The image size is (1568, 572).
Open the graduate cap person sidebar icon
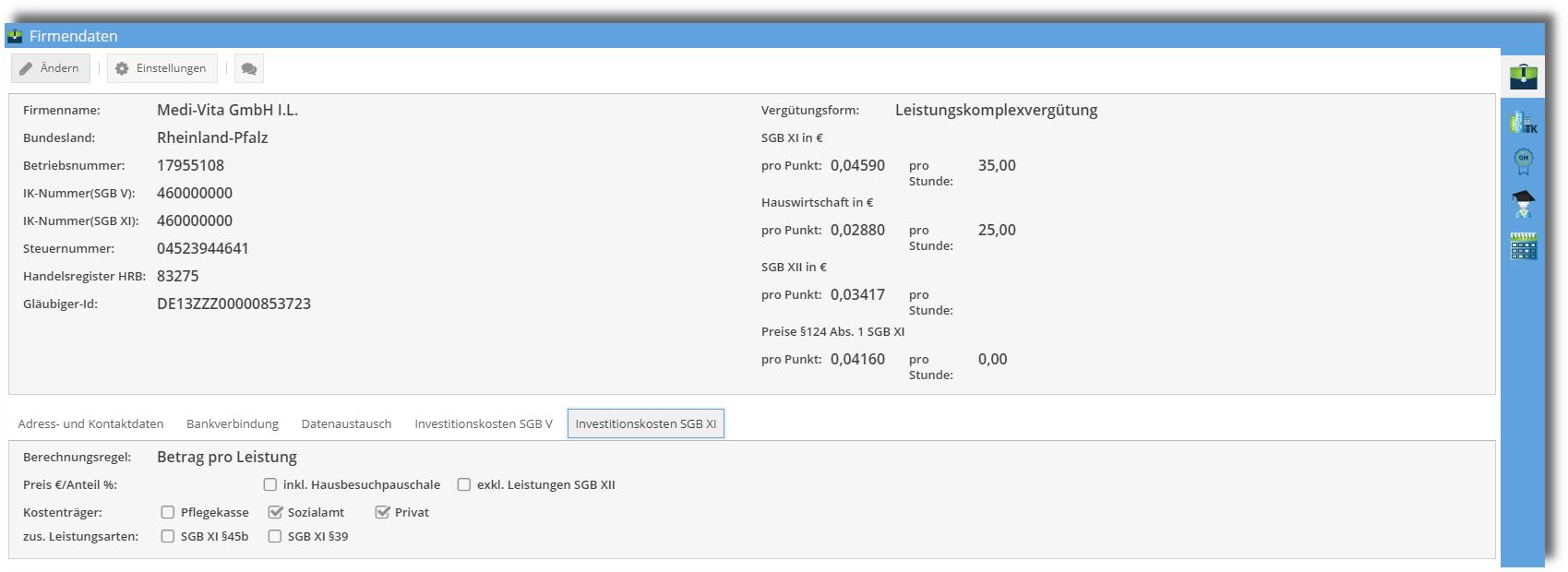coord(1523,203)
